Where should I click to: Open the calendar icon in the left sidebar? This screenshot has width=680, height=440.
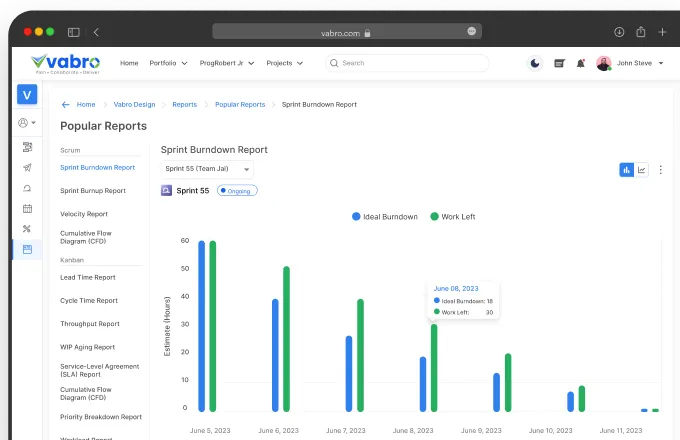click(x=27, y=208)
